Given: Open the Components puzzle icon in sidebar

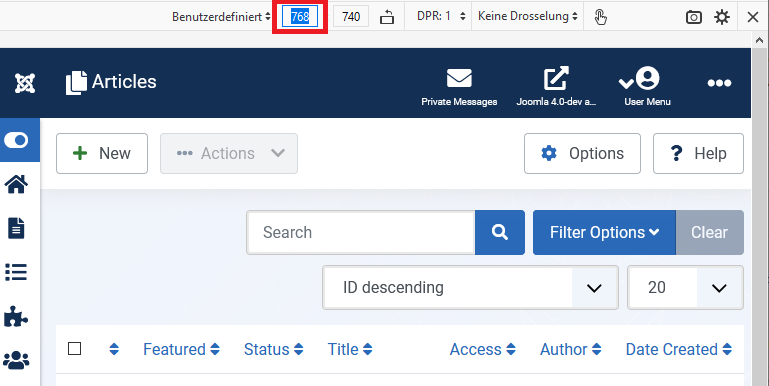Looking at the screenshot, I should [x=16, y=316].
